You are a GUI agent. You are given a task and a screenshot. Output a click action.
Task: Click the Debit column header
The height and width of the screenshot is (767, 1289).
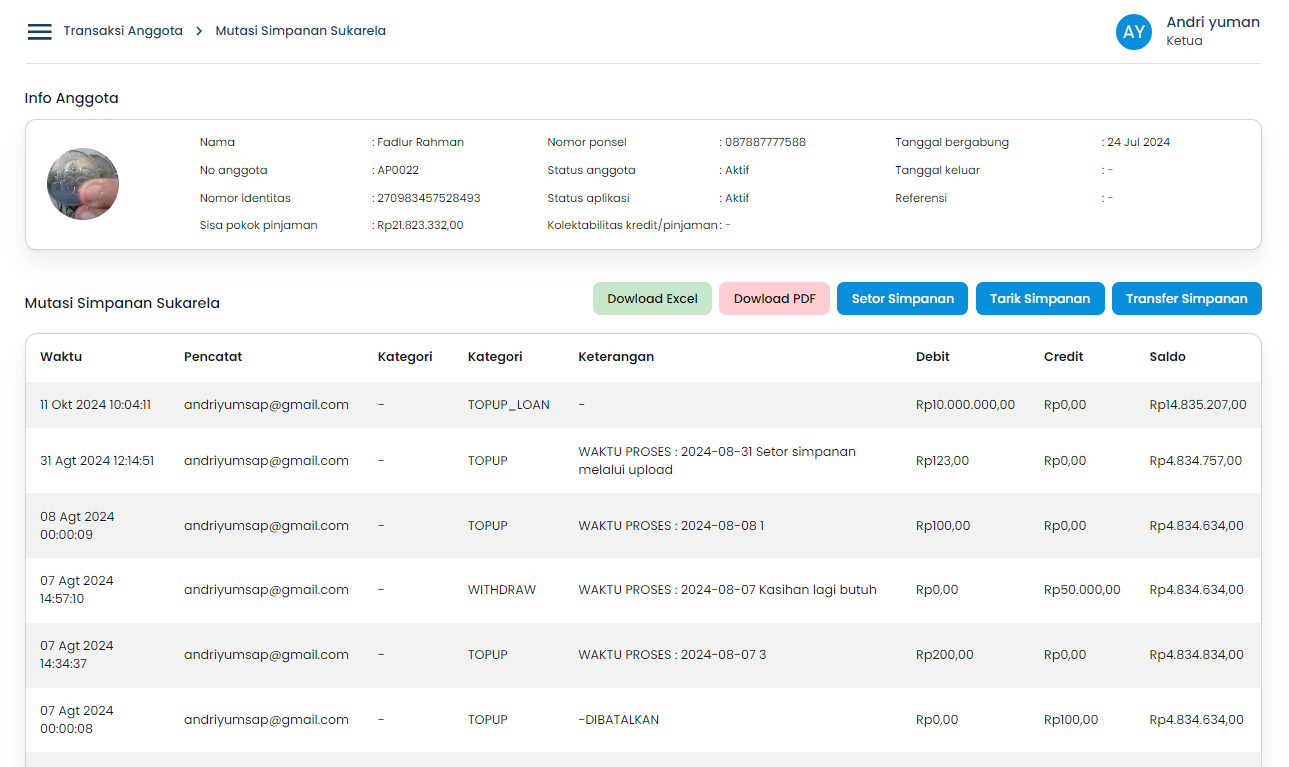[x=932, y=357]
